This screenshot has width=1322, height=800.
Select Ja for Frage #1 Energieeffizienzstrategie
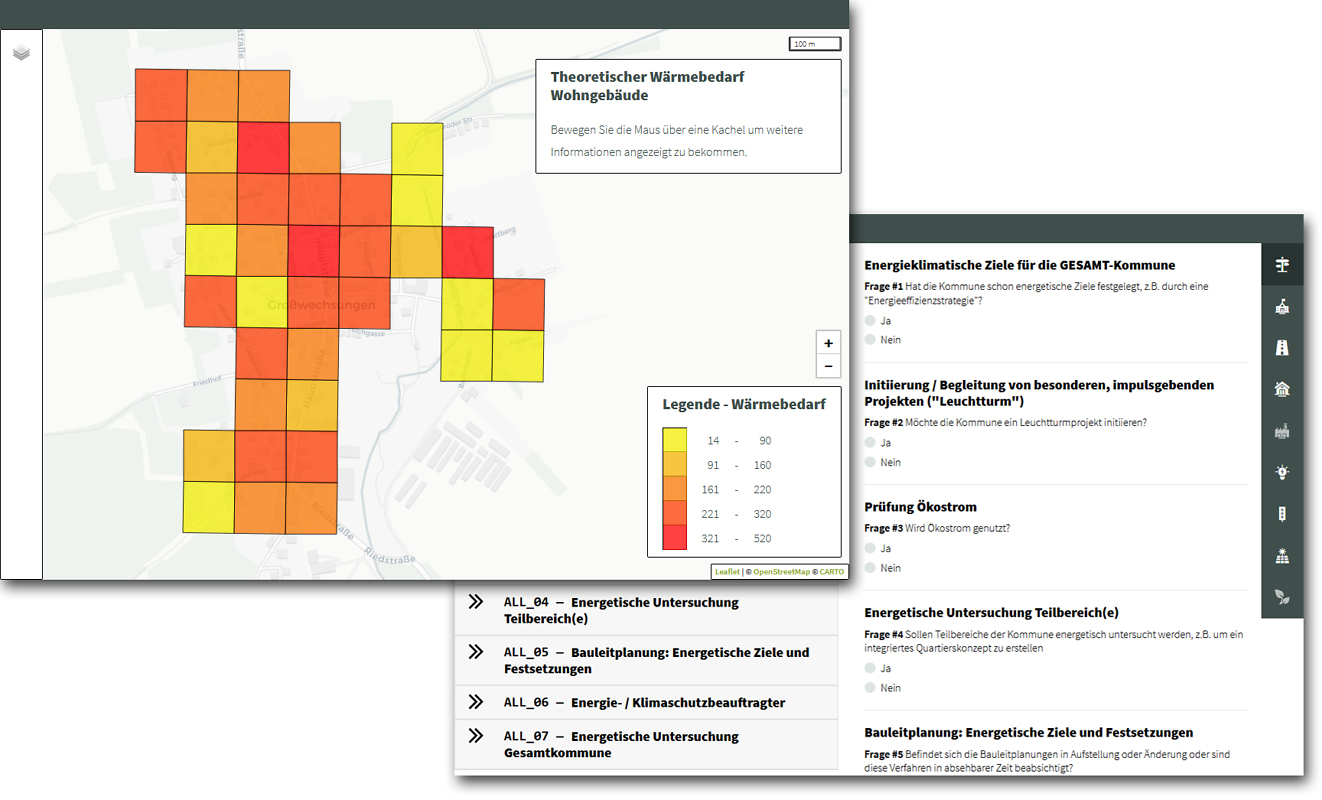pyautogui.click(x=869, y=319)
